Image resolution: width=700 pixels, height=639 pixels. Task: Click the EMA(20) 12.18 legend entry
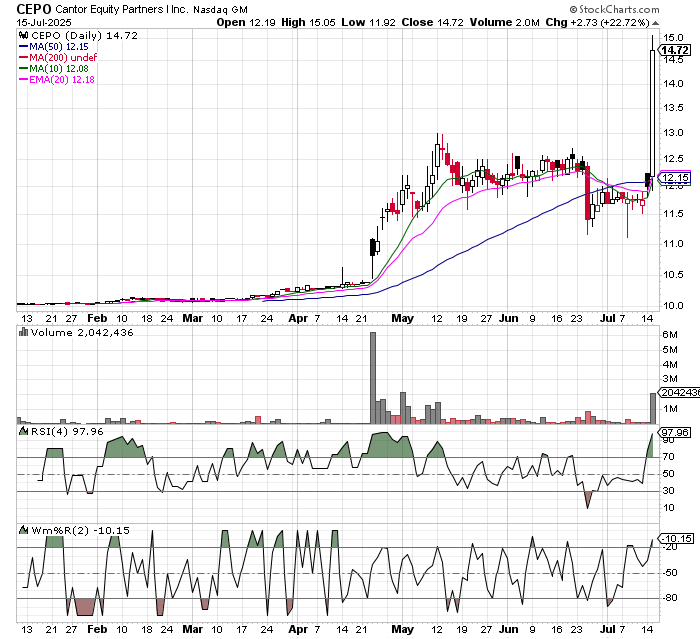57,79
